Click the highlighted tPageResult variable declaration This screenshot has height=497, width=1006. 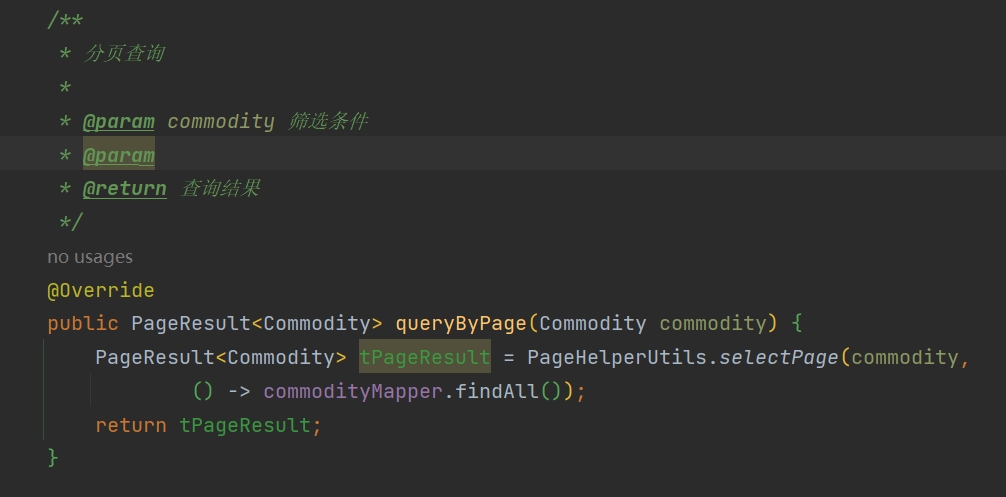click(425, 357)
